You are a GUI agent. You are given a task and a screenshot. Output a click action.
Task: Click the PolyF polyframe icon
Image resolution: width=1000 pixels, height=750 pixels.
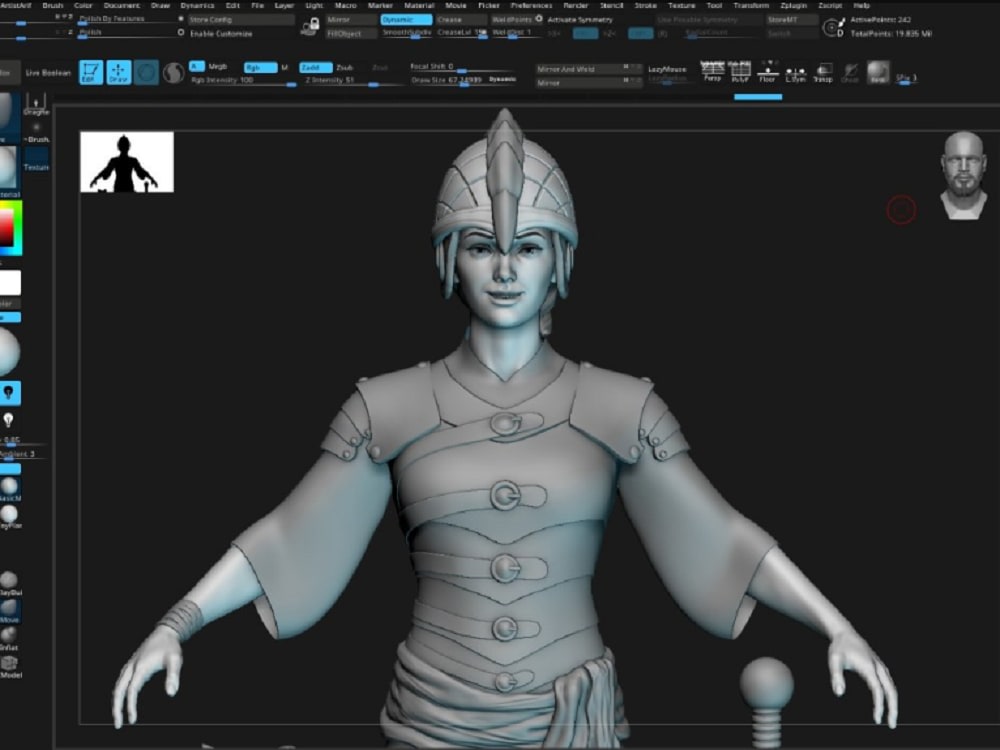(740, 71)
